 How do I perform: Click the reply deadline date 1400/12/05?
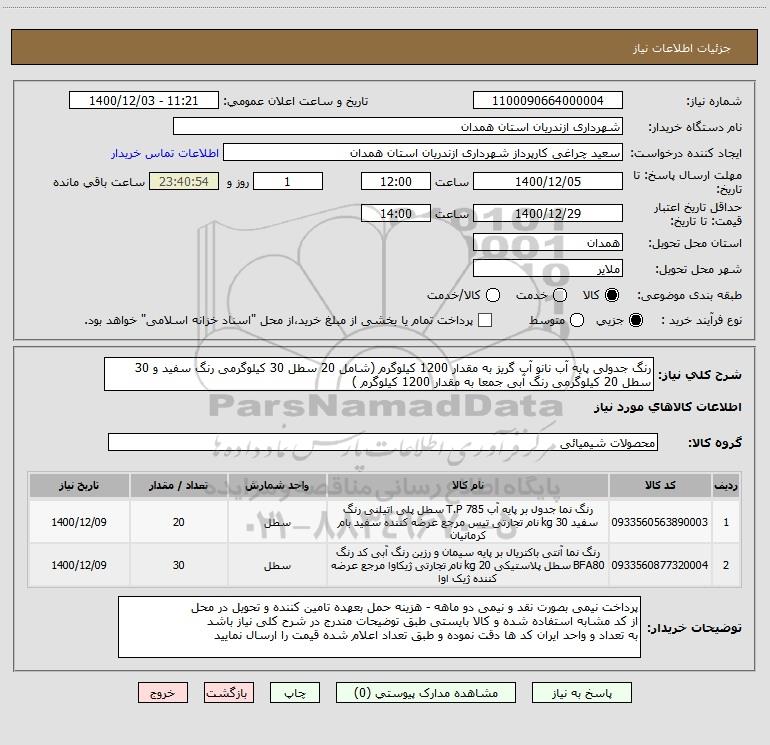(x=548, y=181)
